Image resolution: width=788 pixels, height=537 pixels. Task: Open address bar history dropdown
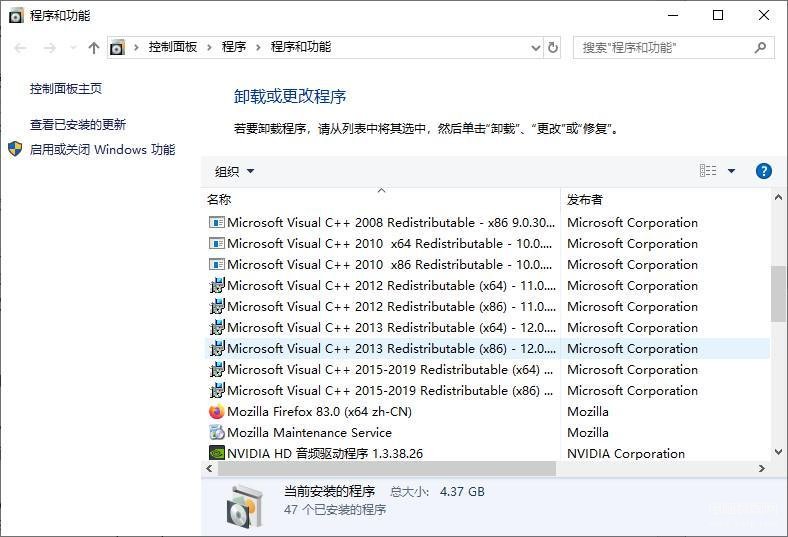click(x=536, y=48)
